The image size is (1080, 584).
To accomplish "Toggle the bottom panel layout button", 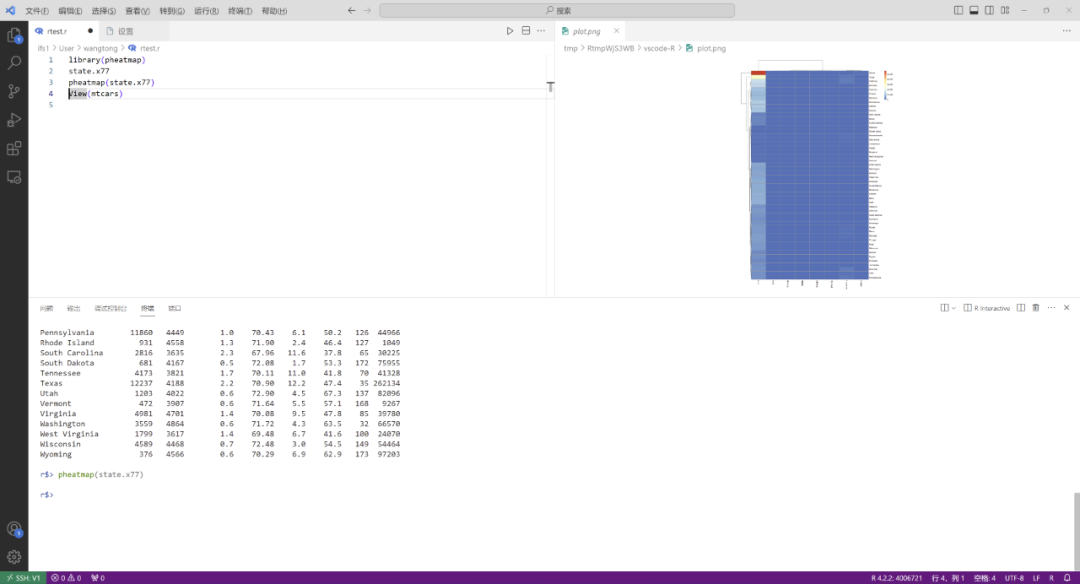I will [x=974, y=10].
